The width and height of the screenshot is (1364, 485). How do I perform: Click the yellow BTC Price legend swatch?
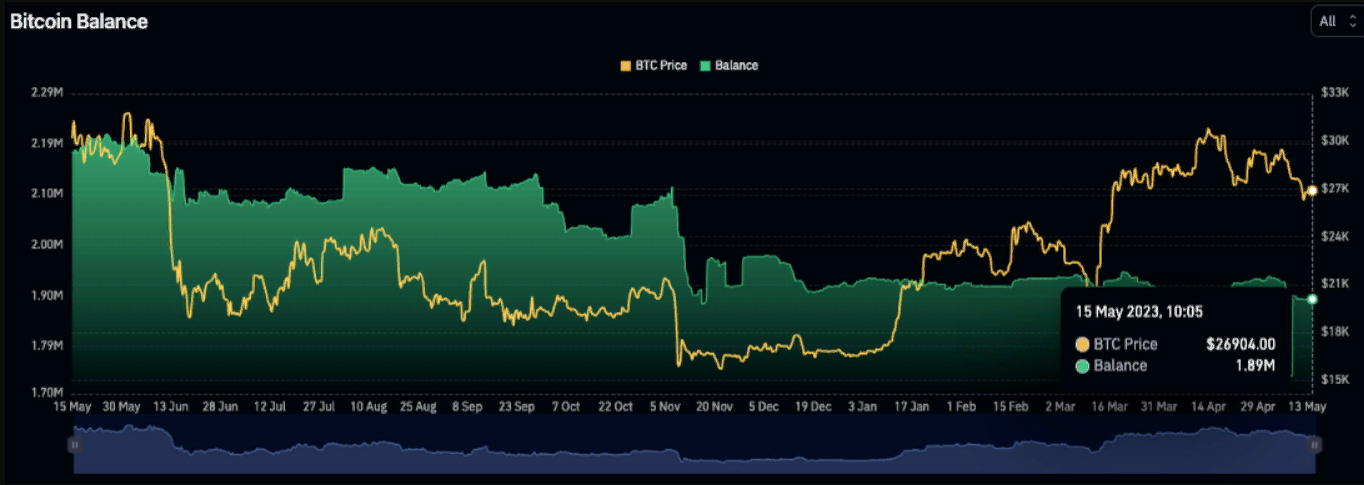[x=626, y=65]
